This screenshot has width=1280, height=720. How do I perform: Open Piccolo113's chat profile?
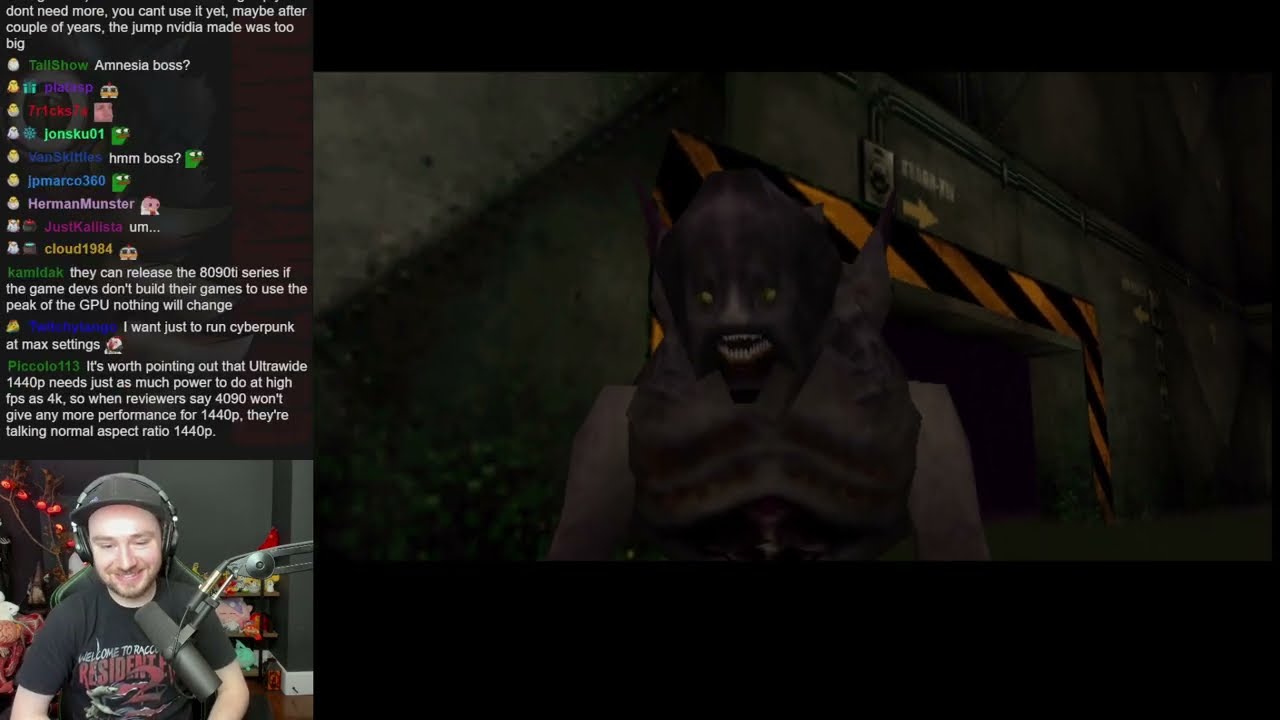[x=44, y=367]
